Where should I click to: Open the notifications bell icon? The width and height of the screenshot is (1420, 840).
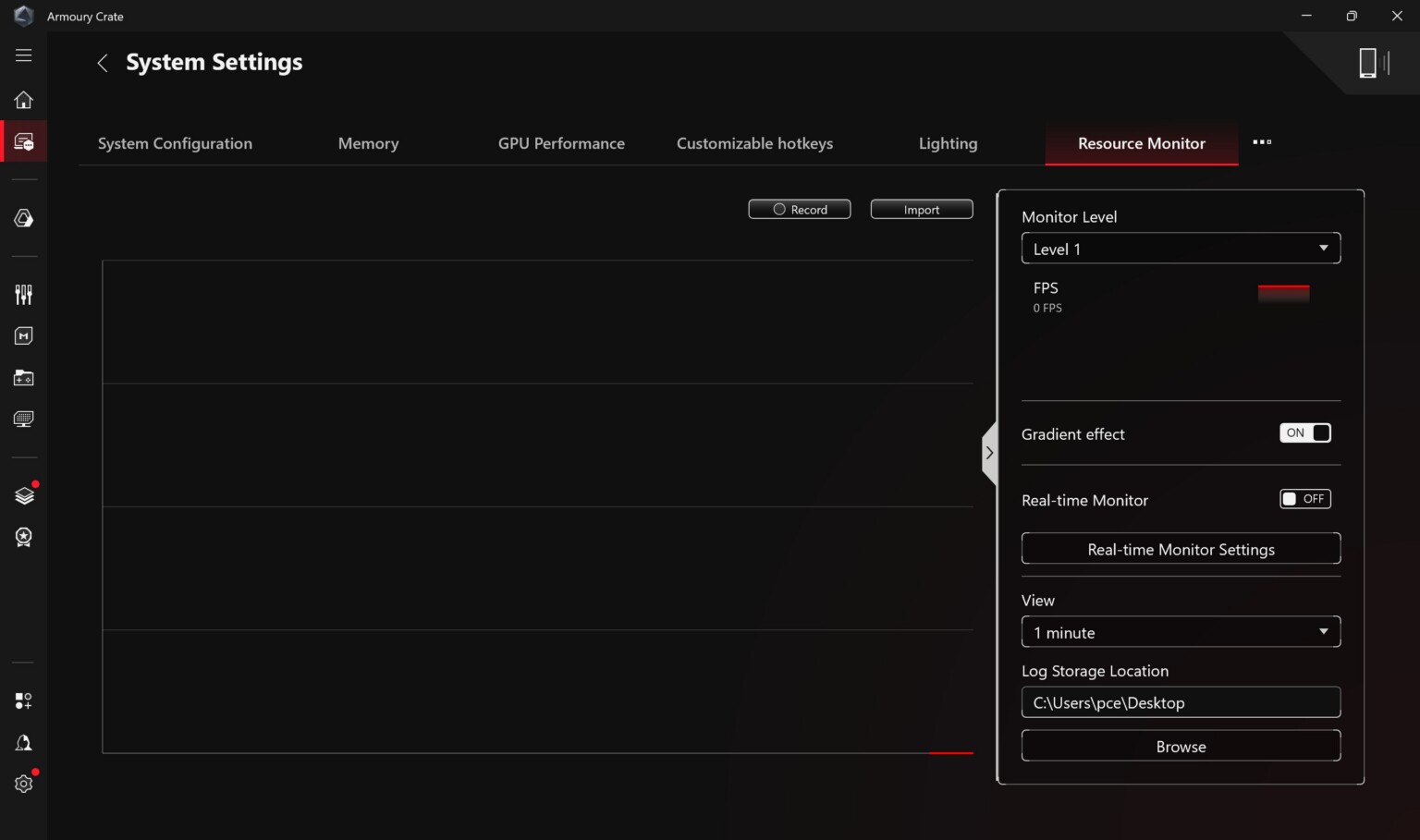24,743
